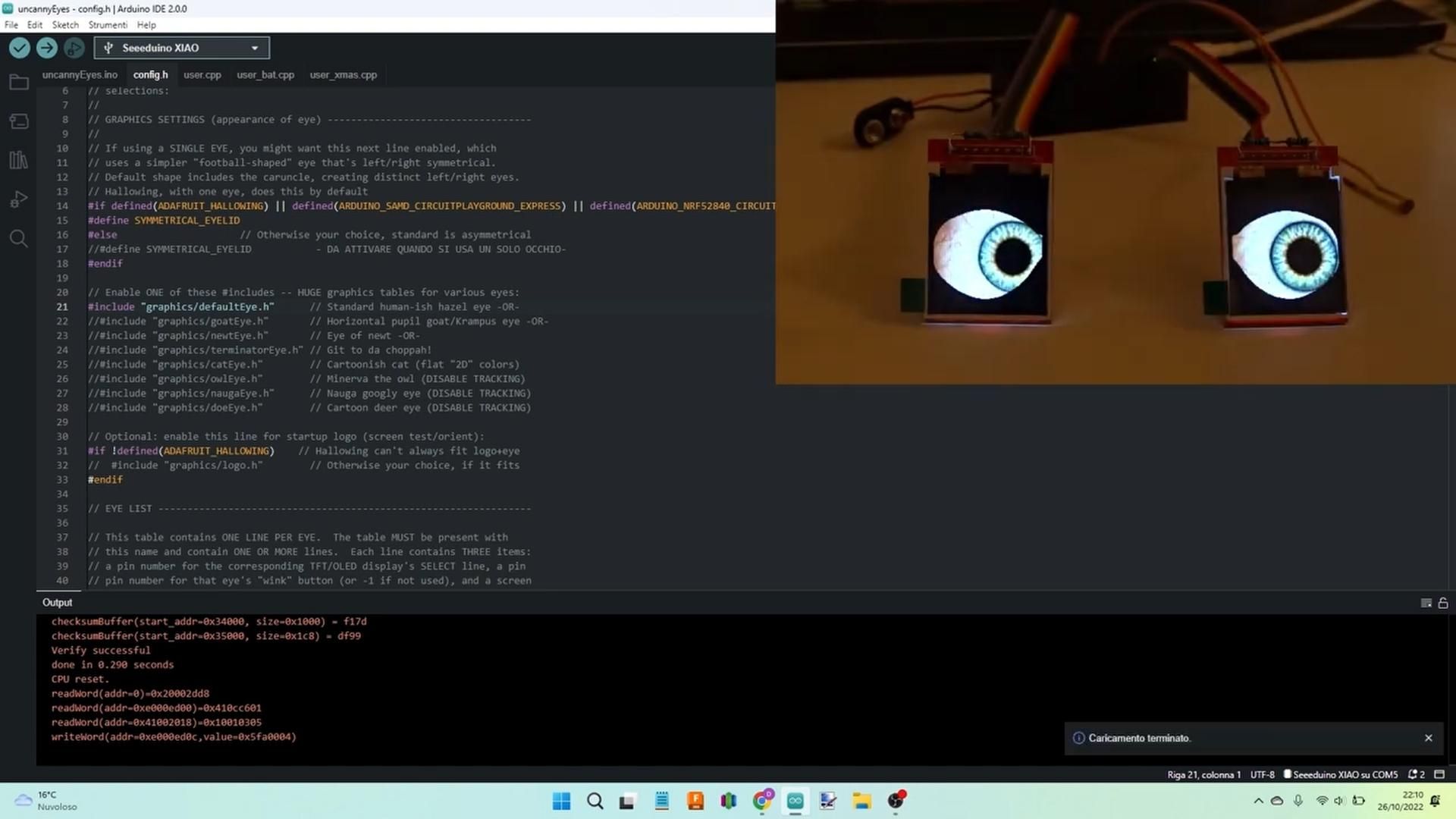The image size is (1456, 819).
Task: Click the #include graphics/defaultEye.h line
Action: click(x=303, y=306)
